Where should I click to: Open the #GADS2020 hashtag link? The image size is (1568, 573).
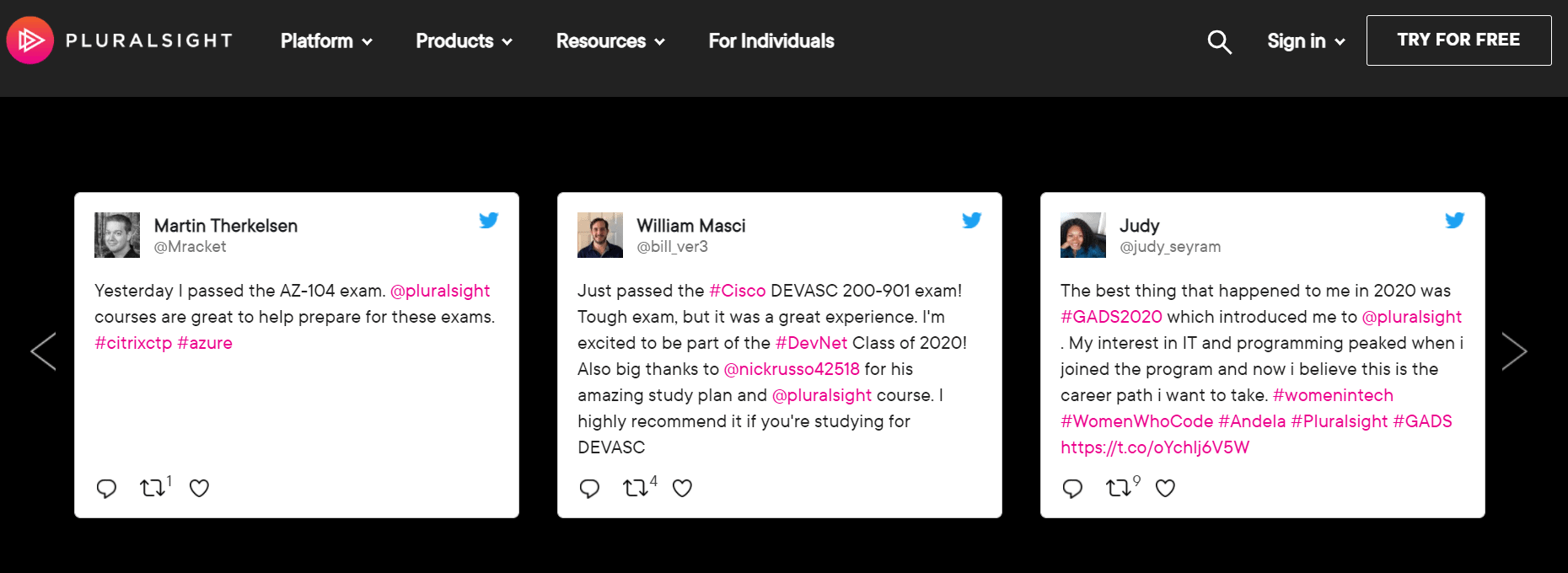point(1111,317)
